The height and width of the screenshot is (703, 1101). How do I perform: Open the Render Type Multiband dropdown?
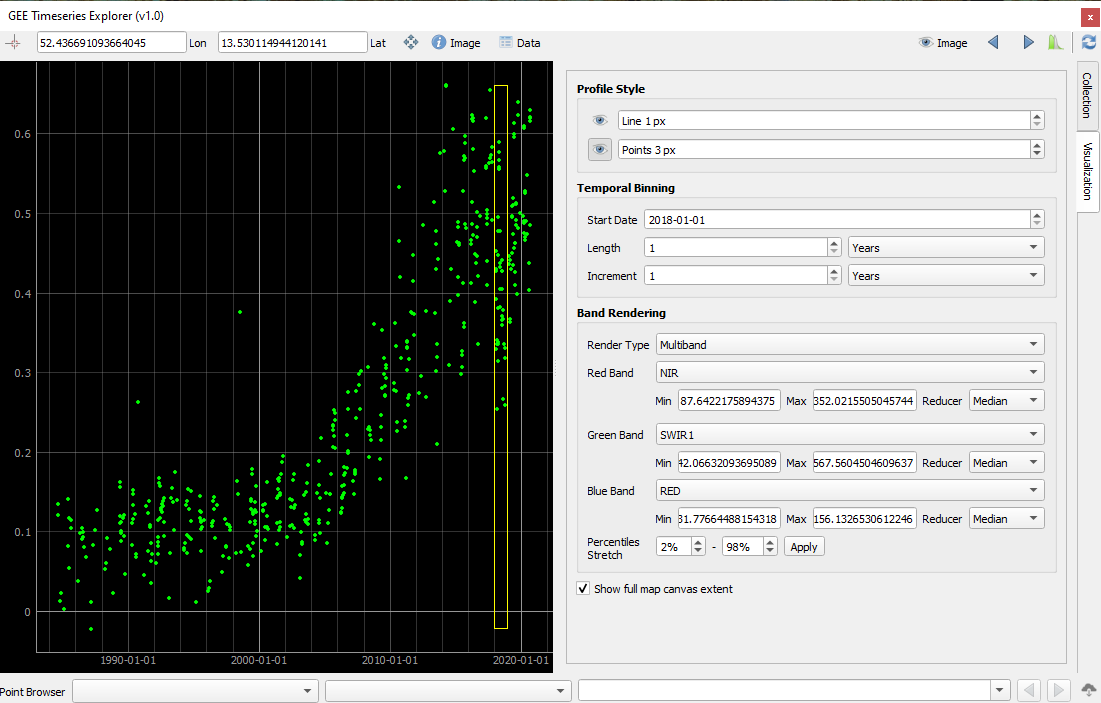(x=850, y=345)
